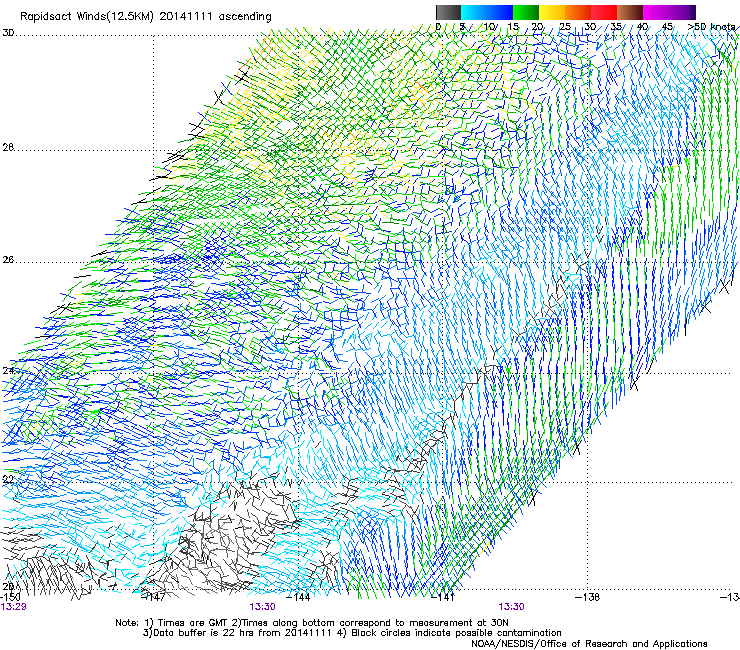
Task: Click the '>50 knots' legend label
Action: click(711, 27)
